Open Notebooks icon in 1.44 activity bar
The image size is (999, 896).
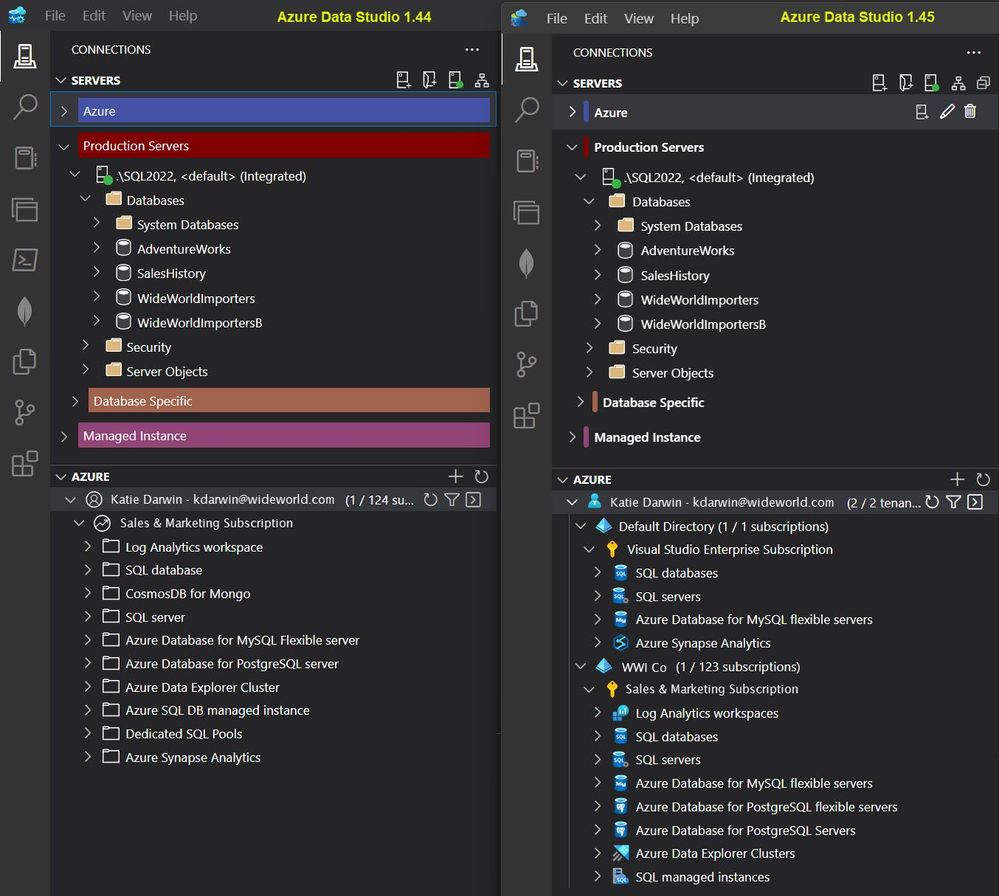(x=25, y=157)
